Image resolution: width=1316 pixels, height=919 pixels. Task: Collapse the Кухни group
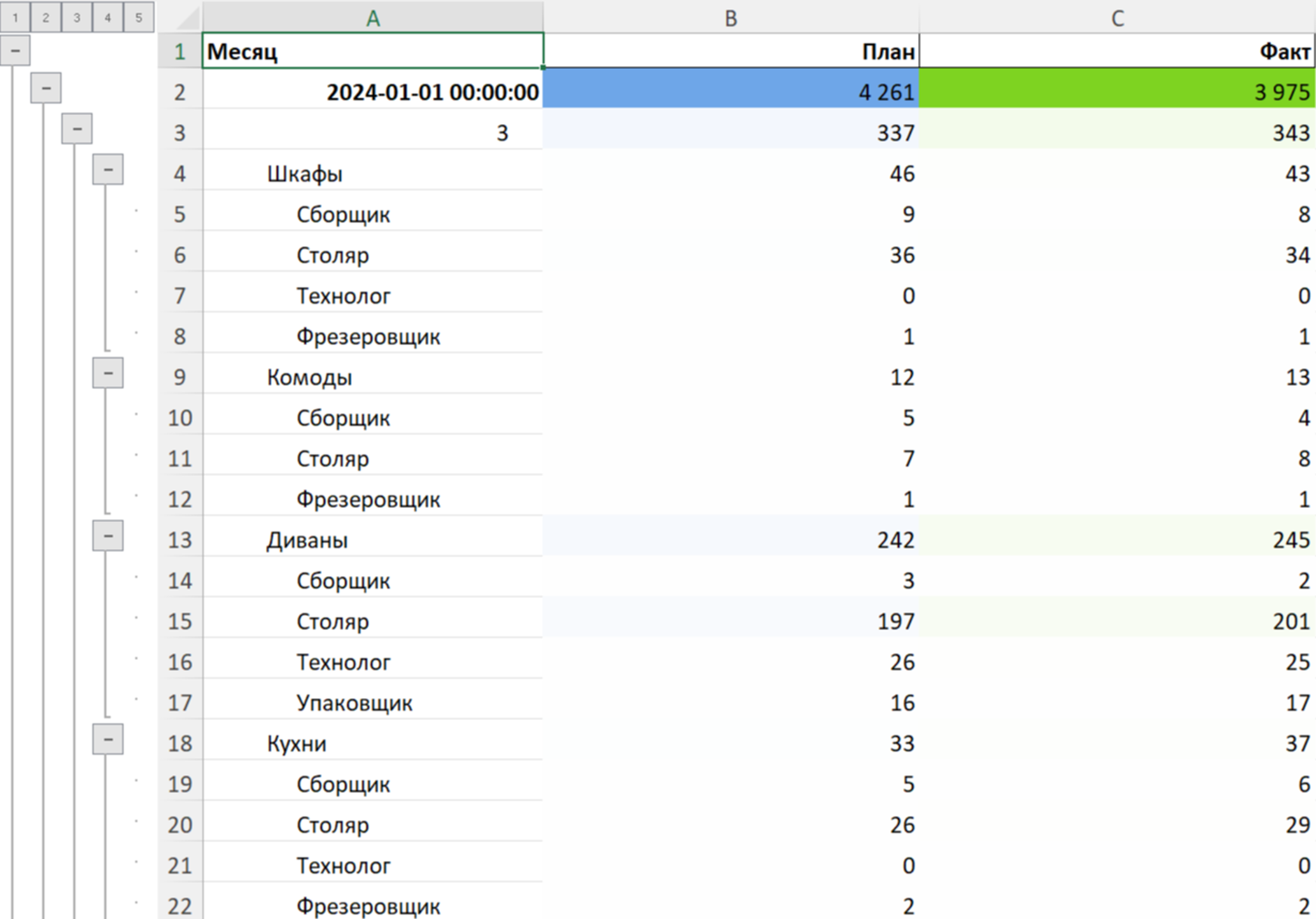pyautogui.click(x=108, y=740)
